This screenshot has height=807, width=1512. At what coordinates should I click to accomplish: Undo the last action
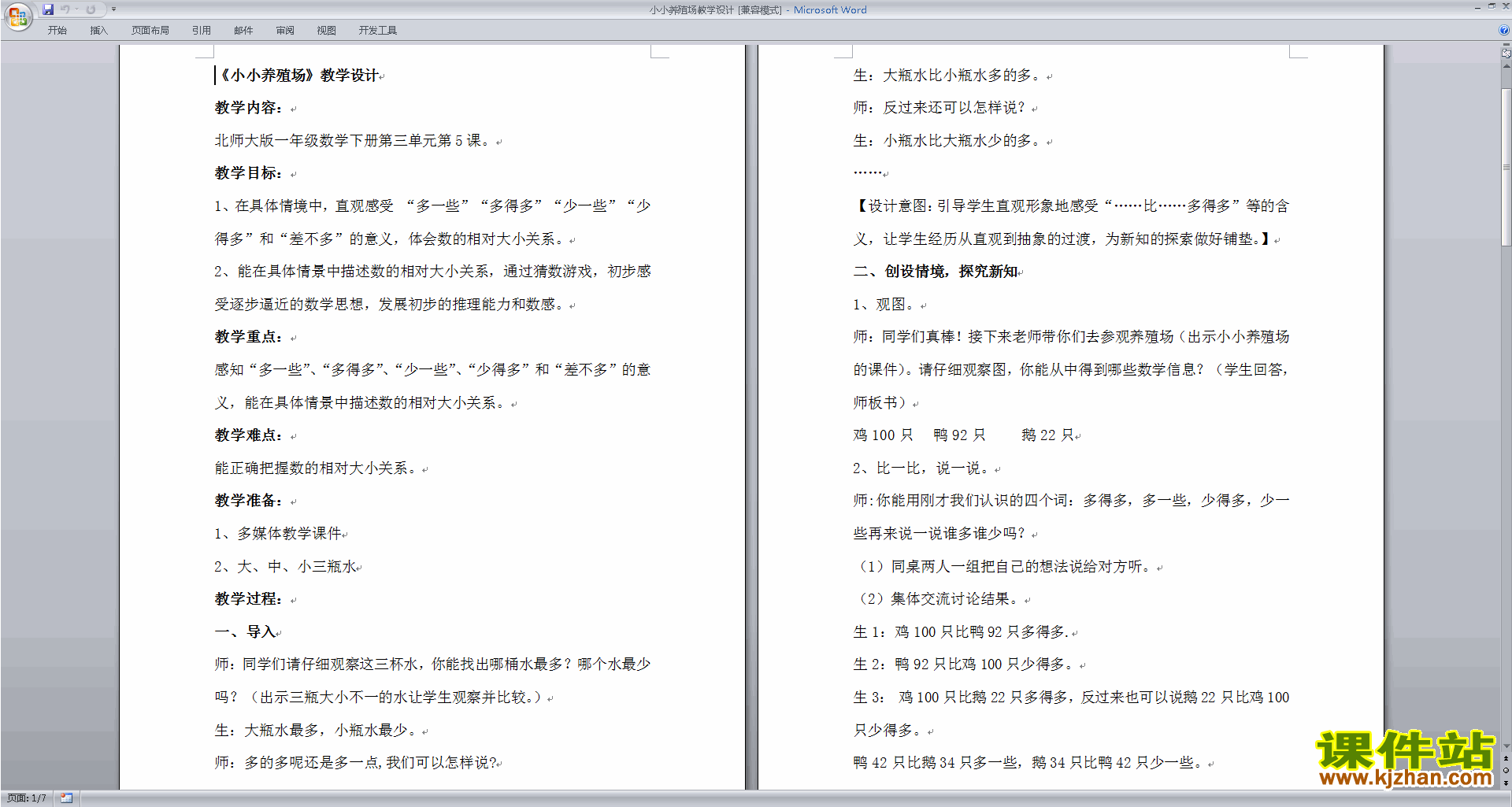pyautogui.click(x=65, y=9)
